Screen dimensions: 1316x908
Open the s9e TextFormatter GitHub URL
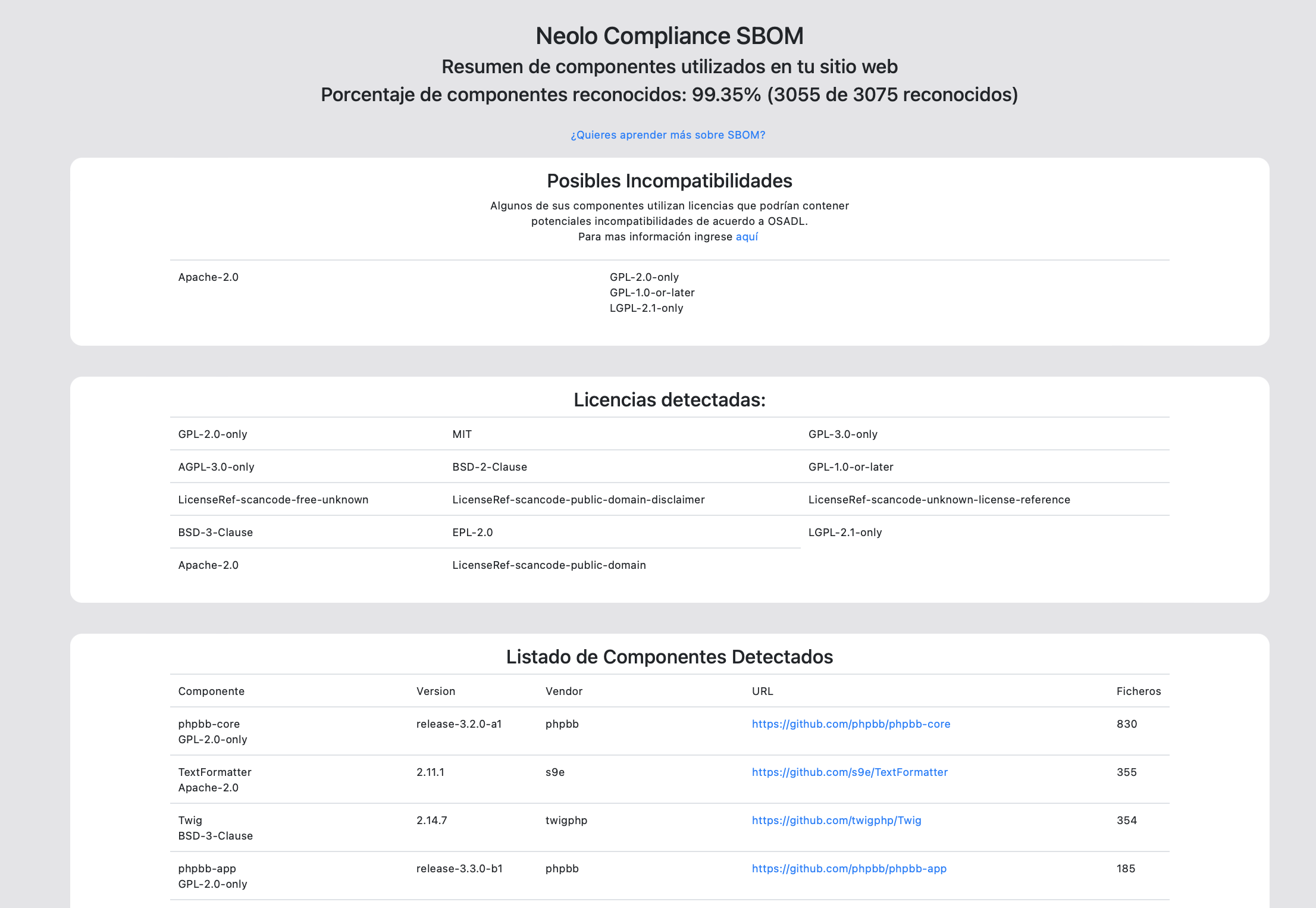[850, 772]
